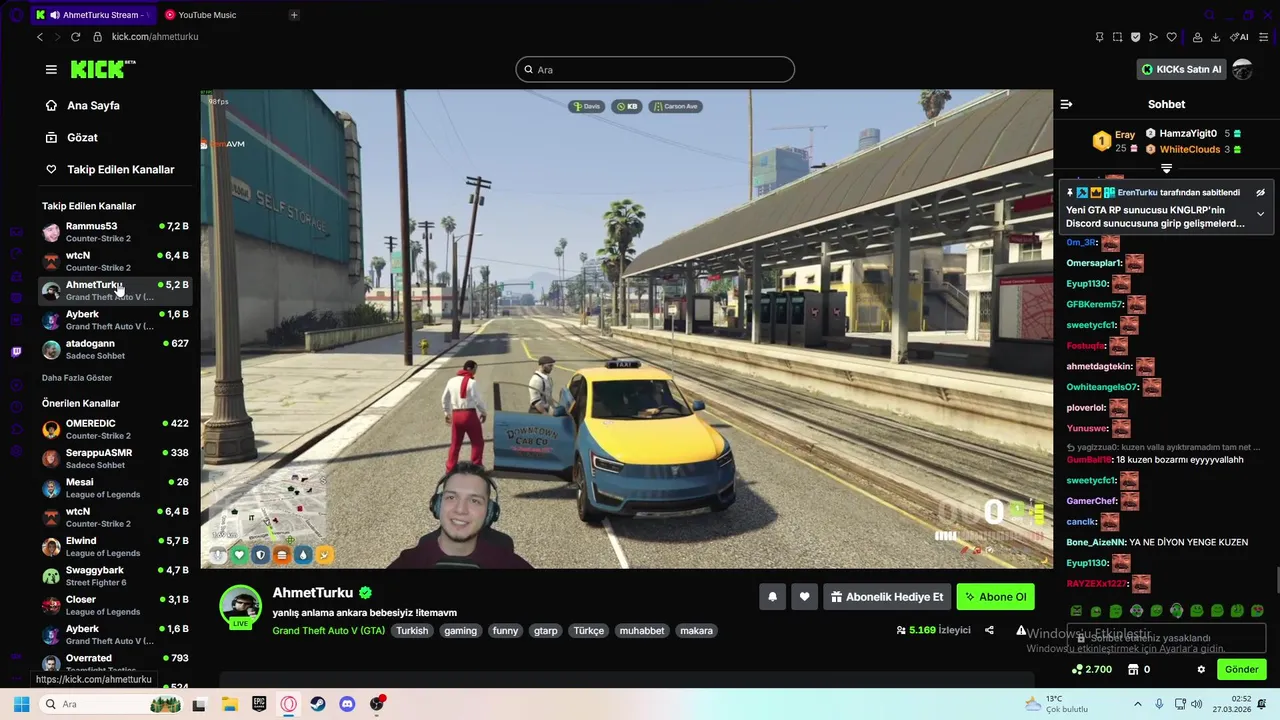Show hidden system tray icons chevron
1280x720 pixels.
[1137, 704]
